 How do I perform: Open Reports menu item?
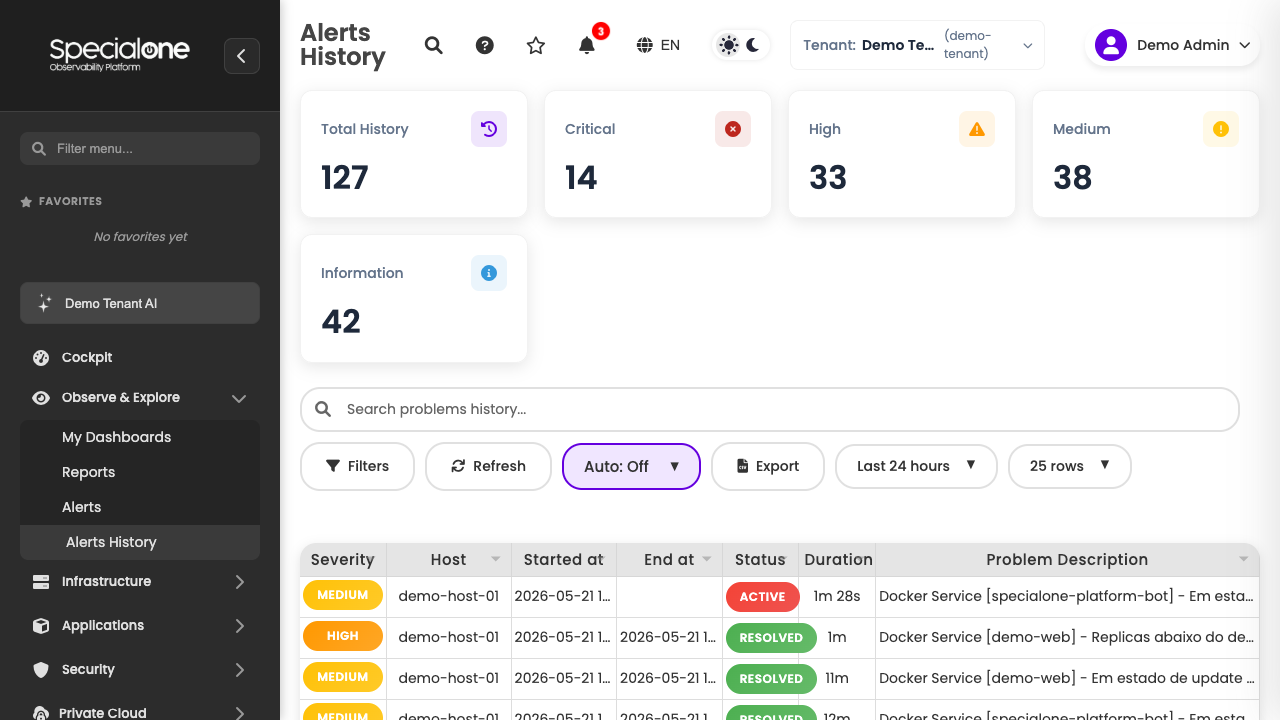88,472
